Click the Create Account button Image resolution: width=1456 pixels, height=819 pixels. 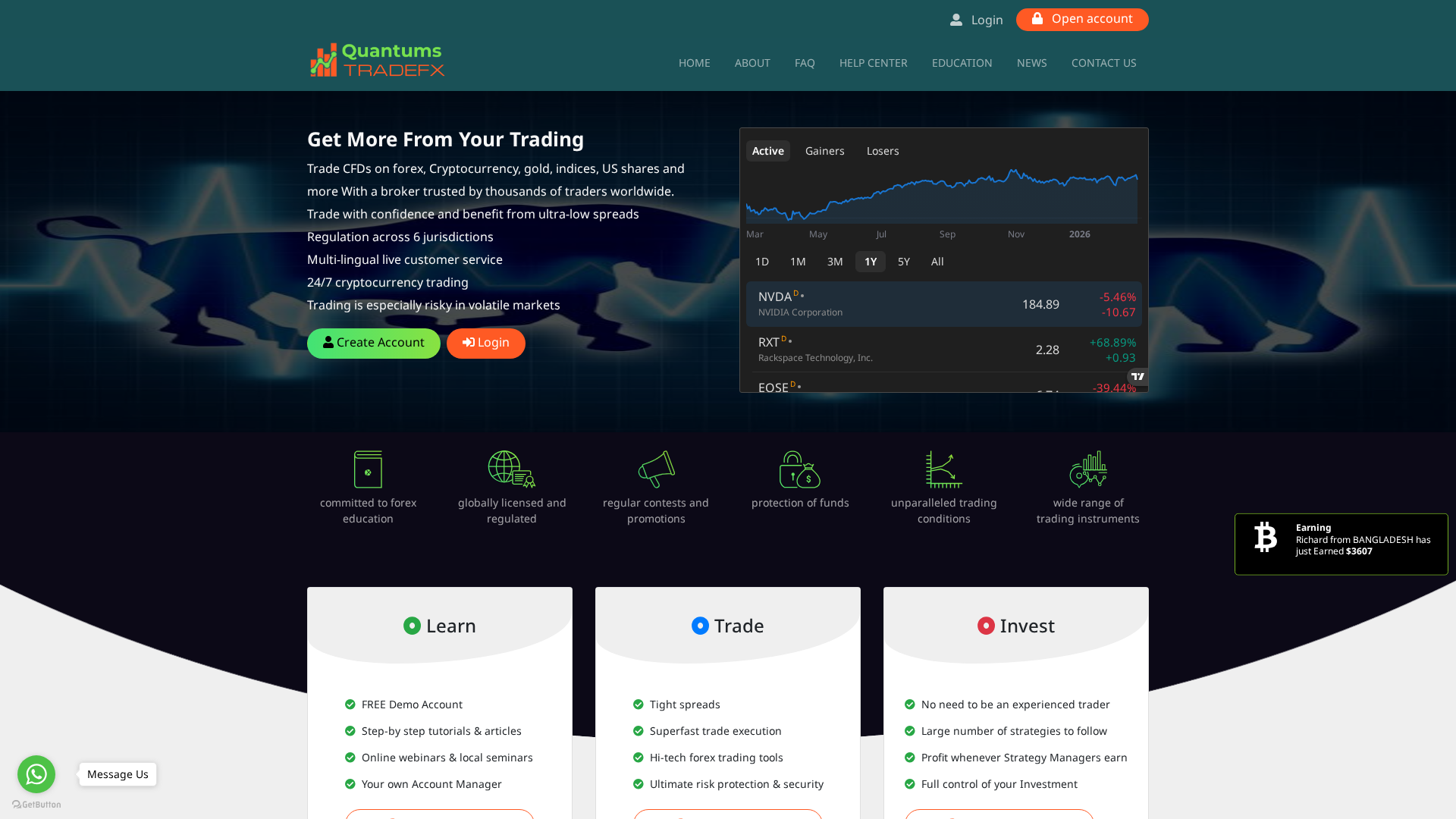373,343
